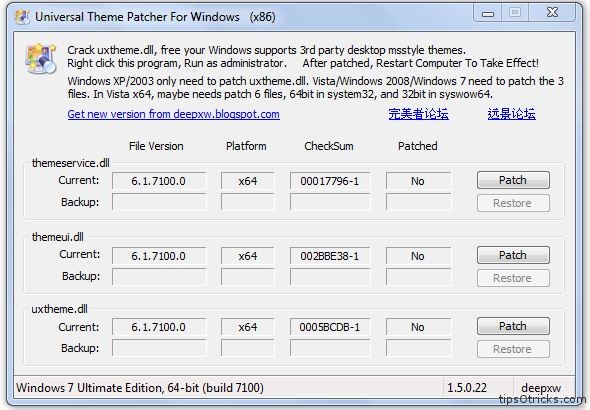Click uxtheme.dll checksum 0005BCDB-1
Image resolution: width=590 pixels, height=410 pixels.
tap(330, 327)
